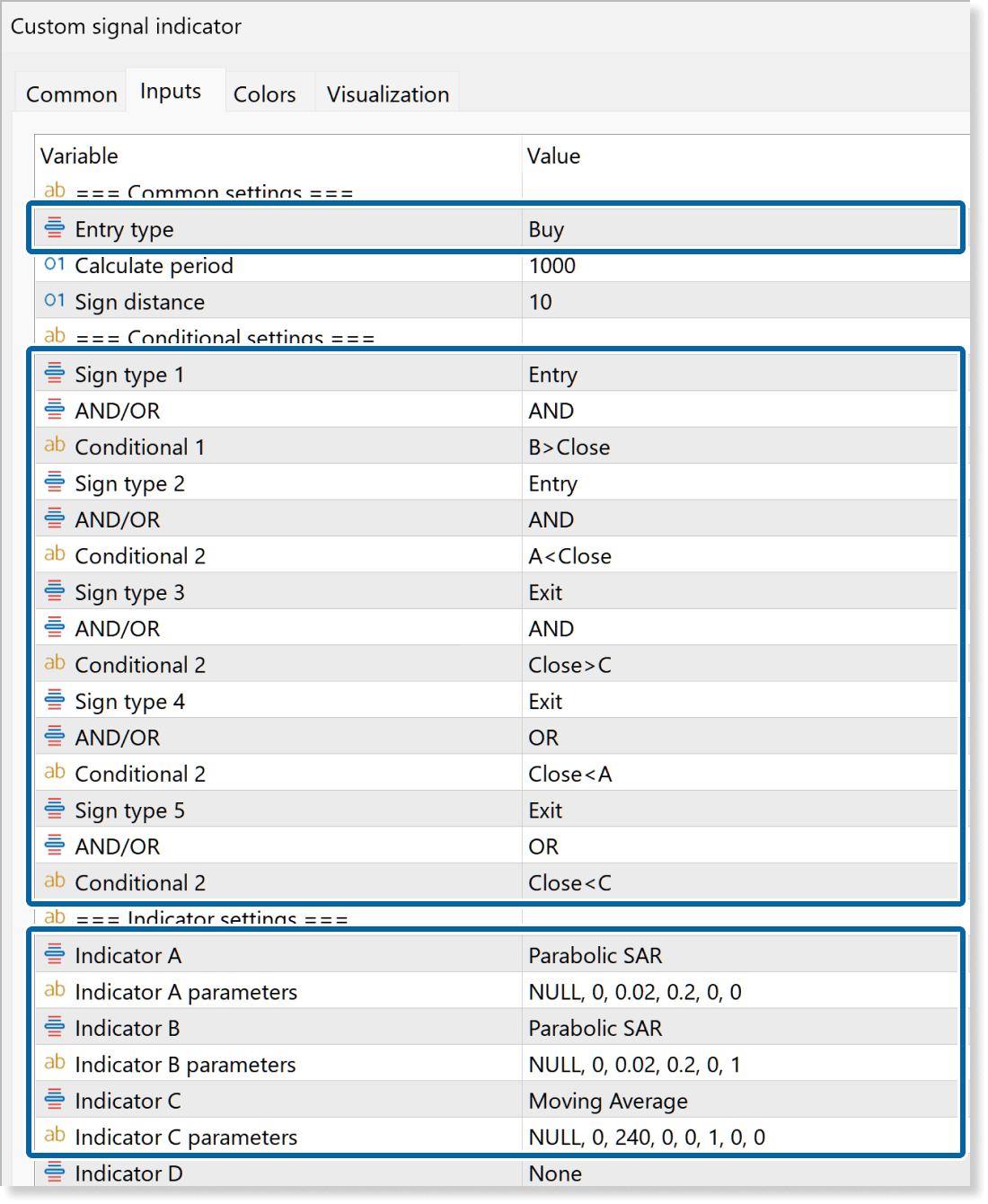Click the "01" icon next to Sign distance
Image resolution: width=988 pixels, height=1204 pixels.
click(x=54, y=300)
